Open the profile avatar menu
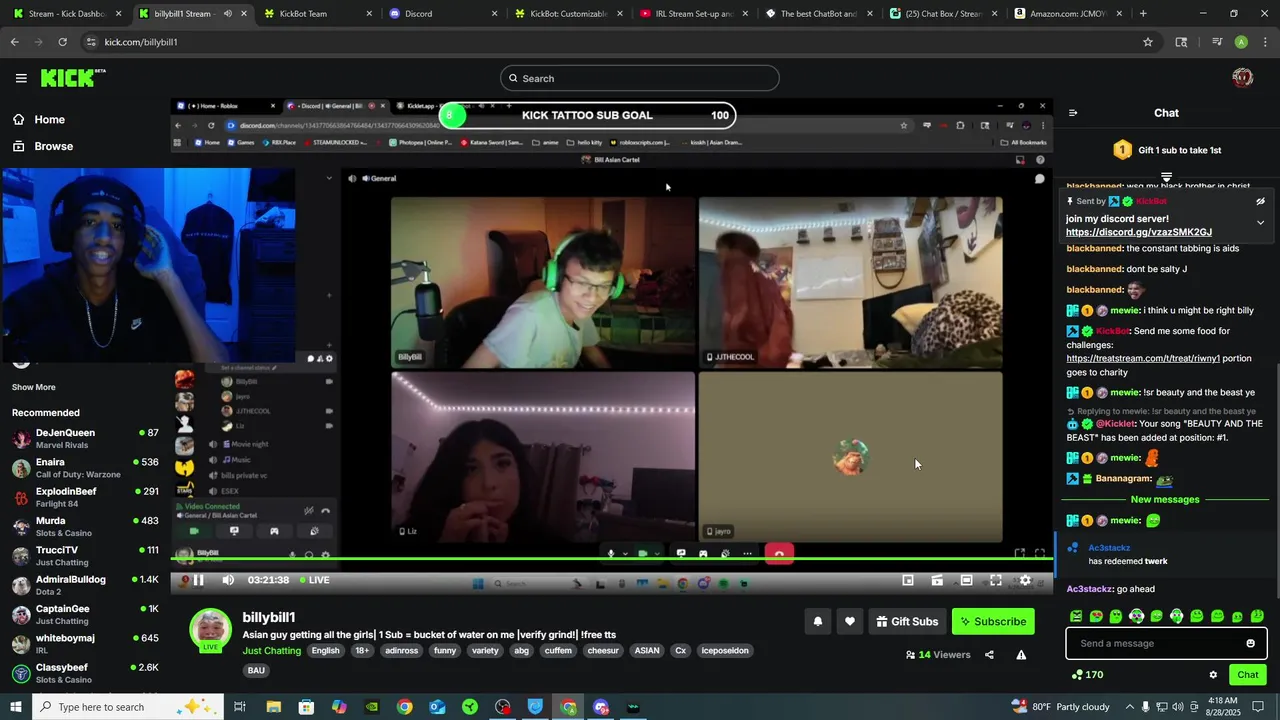 pyautogui.click(x=1242, y=78)
